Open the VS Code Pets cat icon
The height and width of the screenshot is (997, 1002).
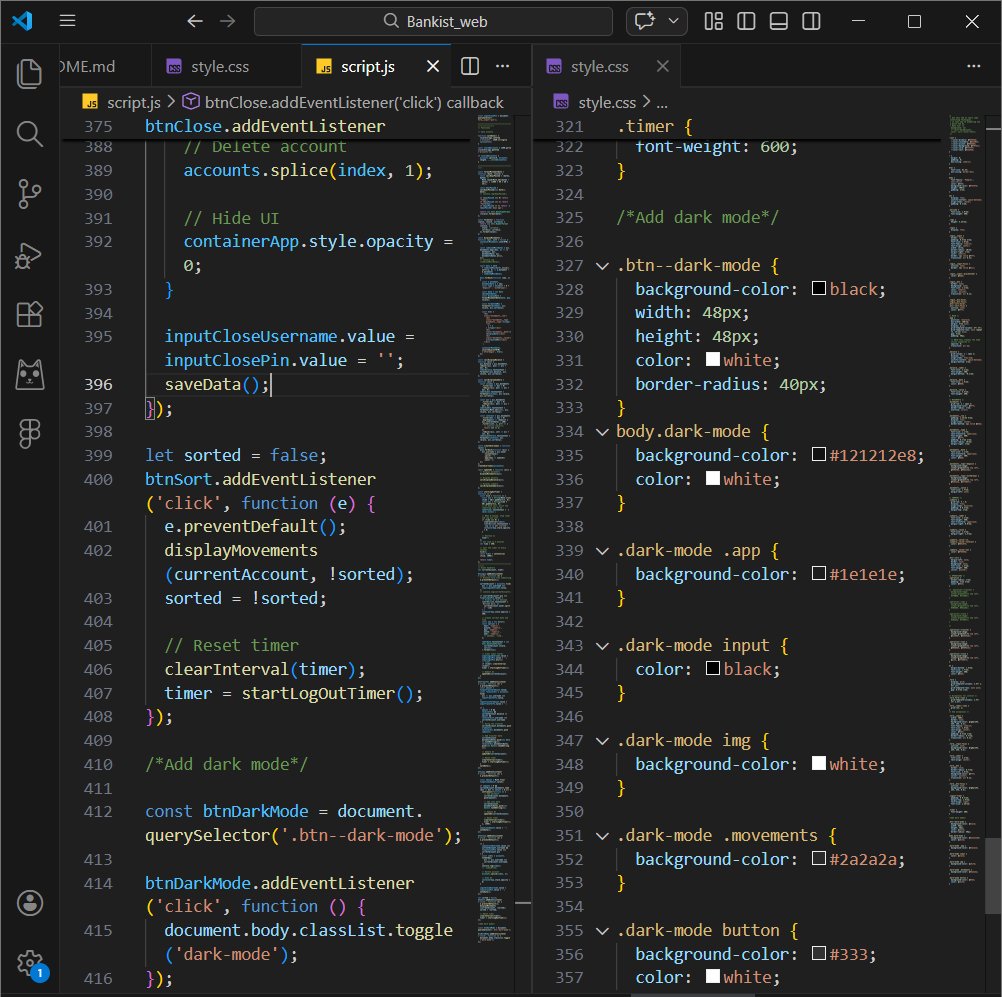coord(30,376)
